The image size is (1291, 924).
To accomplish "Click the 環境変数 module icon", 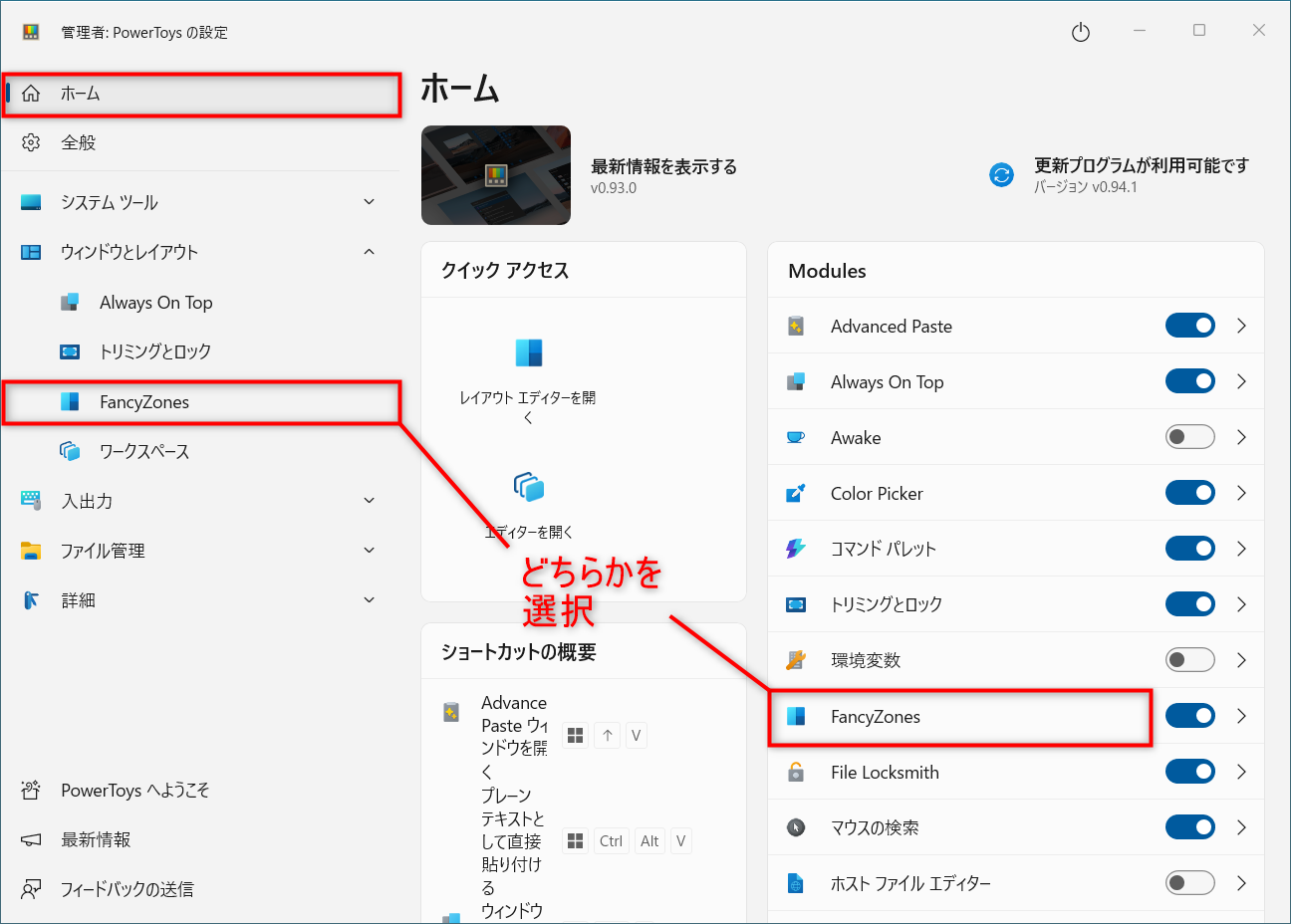I will [796, 659].
